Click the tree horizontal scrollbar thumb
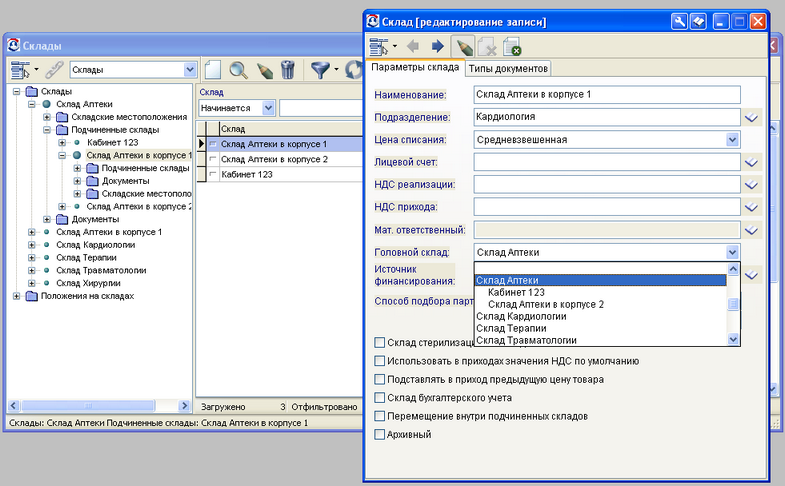785x486 pixels. [88, 405]
